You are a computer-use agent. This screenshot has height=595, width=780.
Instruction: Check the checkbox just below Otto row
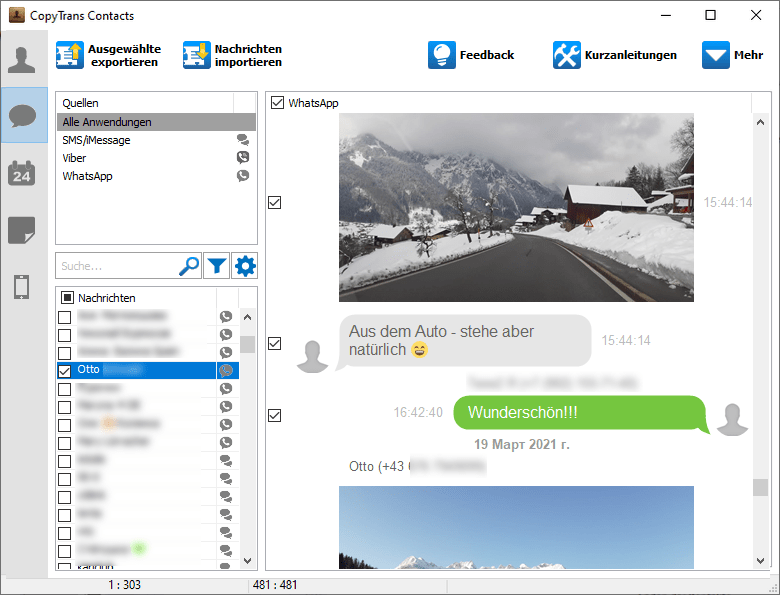(x=64, y=389)
